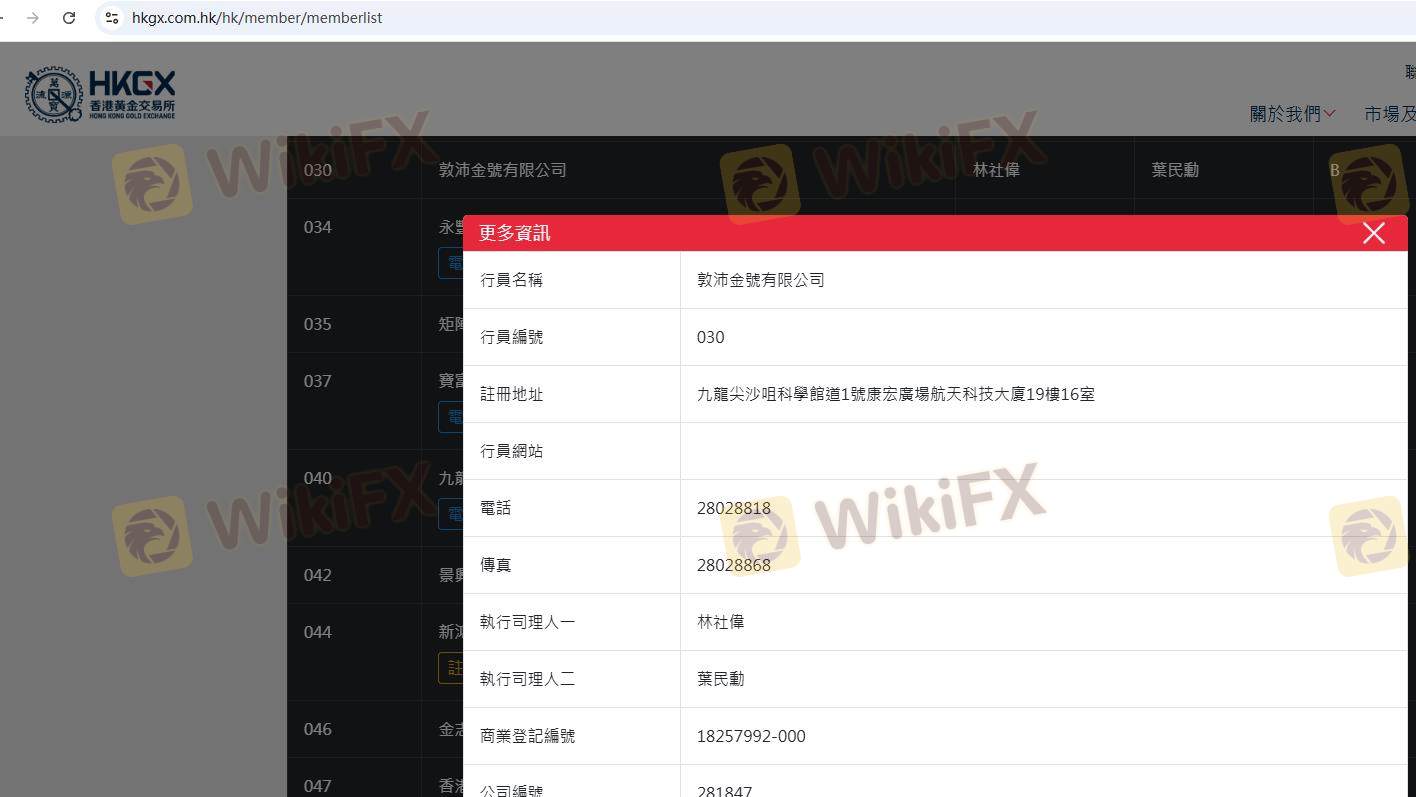Open the 關於我們 menu item
1416x797 pixels.
(1284, 114)
